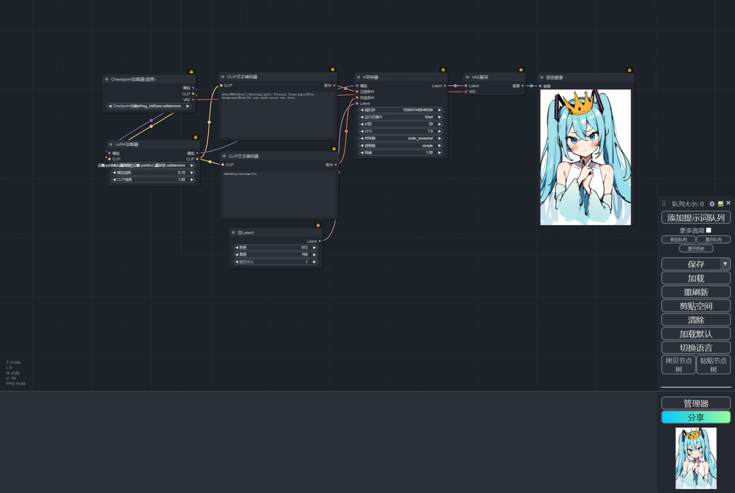Click orange badge above upper CLIP text encoder
Image resolution: width=735 pixels, height=493 pixels.
pos(332,69)
